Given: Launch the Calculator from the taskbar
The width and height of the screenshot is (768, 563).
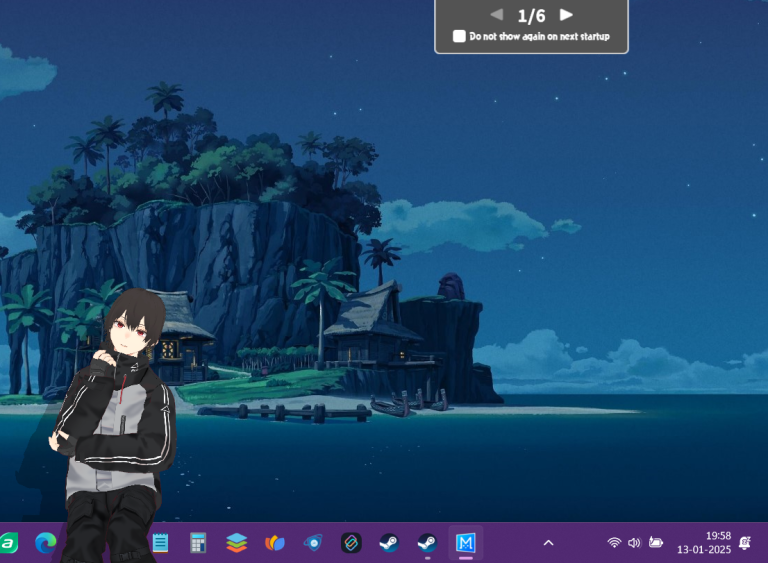Looking at the screenshot, I should coord(198,543).
